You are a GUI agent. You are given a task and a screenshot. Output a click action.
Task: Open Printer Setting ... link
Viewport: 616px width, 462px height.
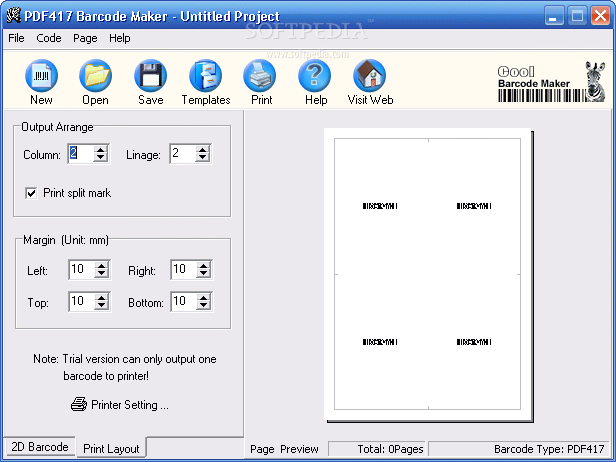pos(130,405)
